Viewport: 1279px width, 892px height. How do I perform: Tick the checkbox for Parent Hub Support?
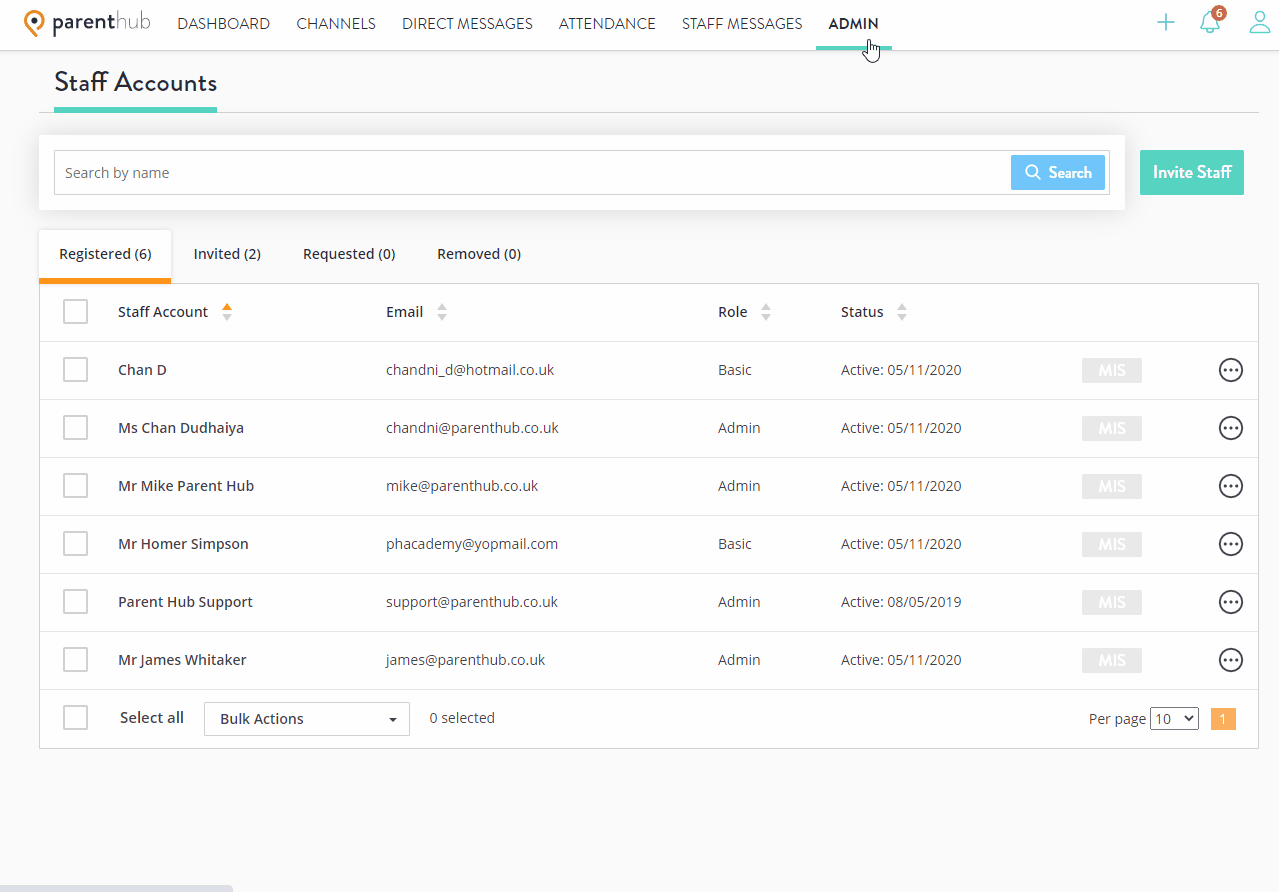pos(75,602)
